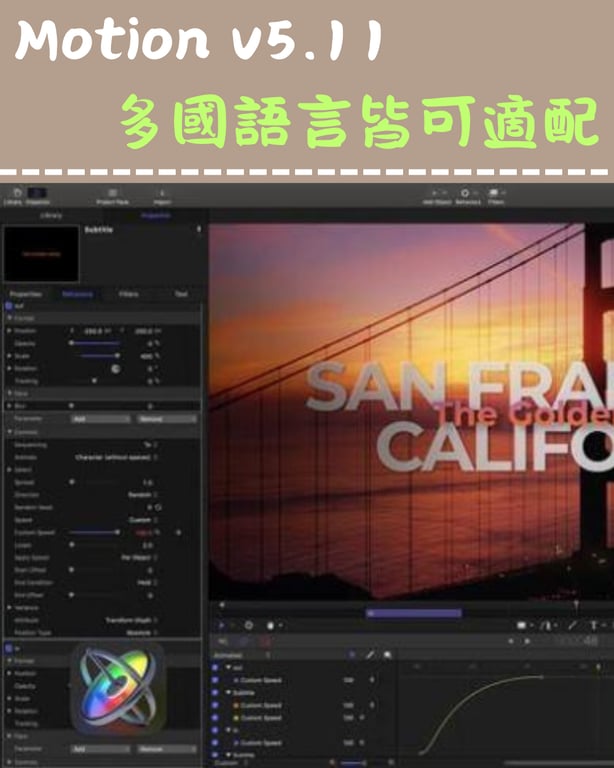
Task: Click the Spread slider
Action: pyautogui.click(x=94, y=482)
